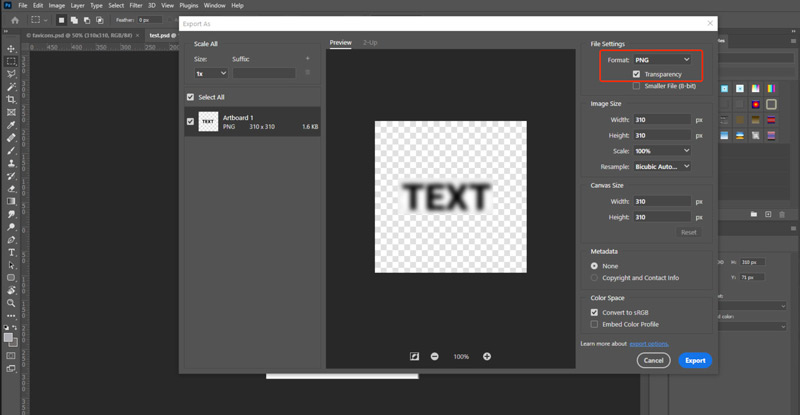800x415 pixels.
Task: Select the Rectangular Marquee tool in toolbox
Action: pos(11,61)
